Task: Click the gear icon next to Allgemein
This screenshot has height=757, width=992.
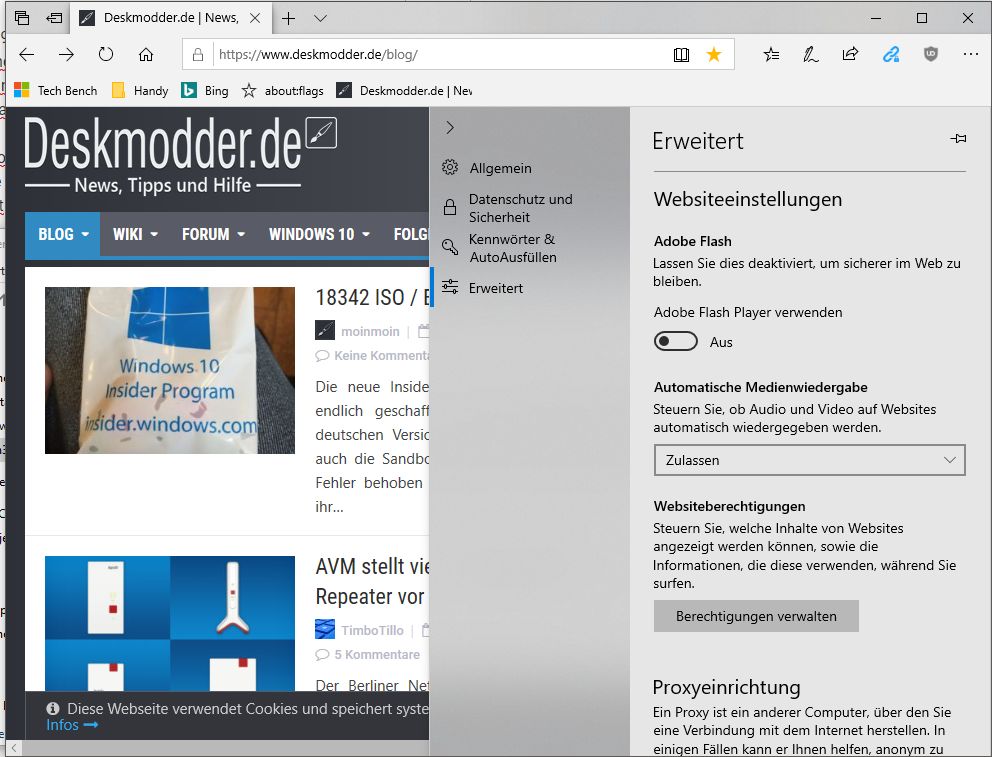Action: [450, 167]
